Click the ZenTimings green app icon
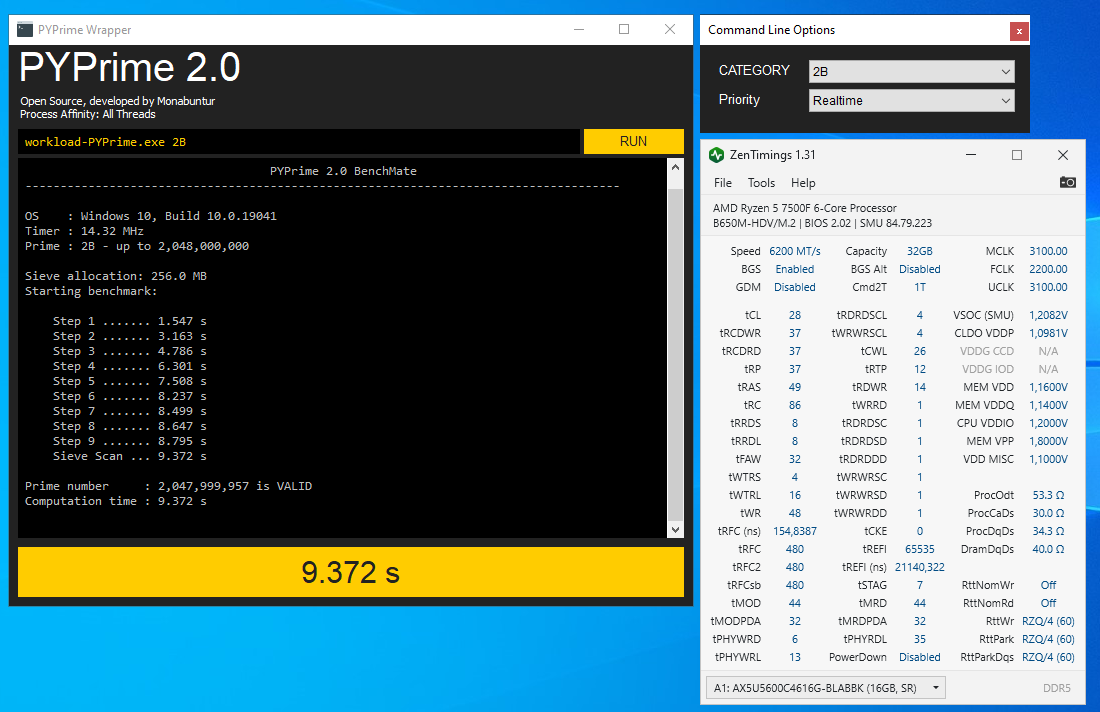 716,155
